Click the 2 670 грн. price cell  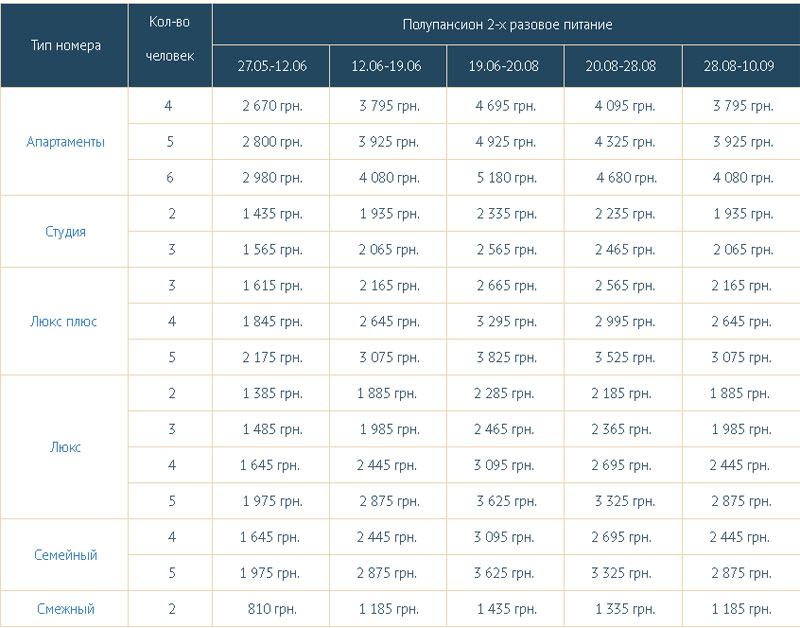(272, 106)
